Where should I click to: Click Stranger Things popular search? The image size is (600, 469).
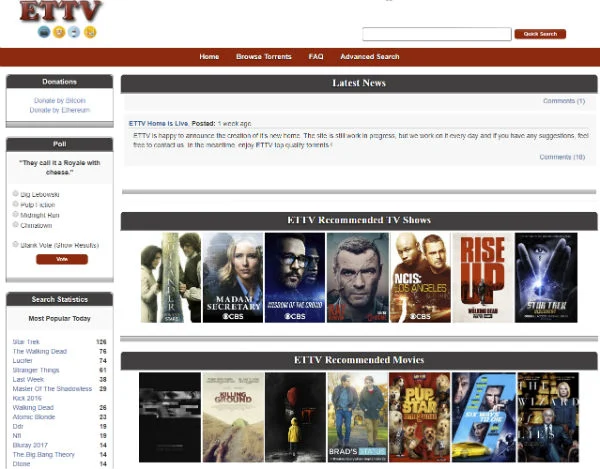(36, 370)
